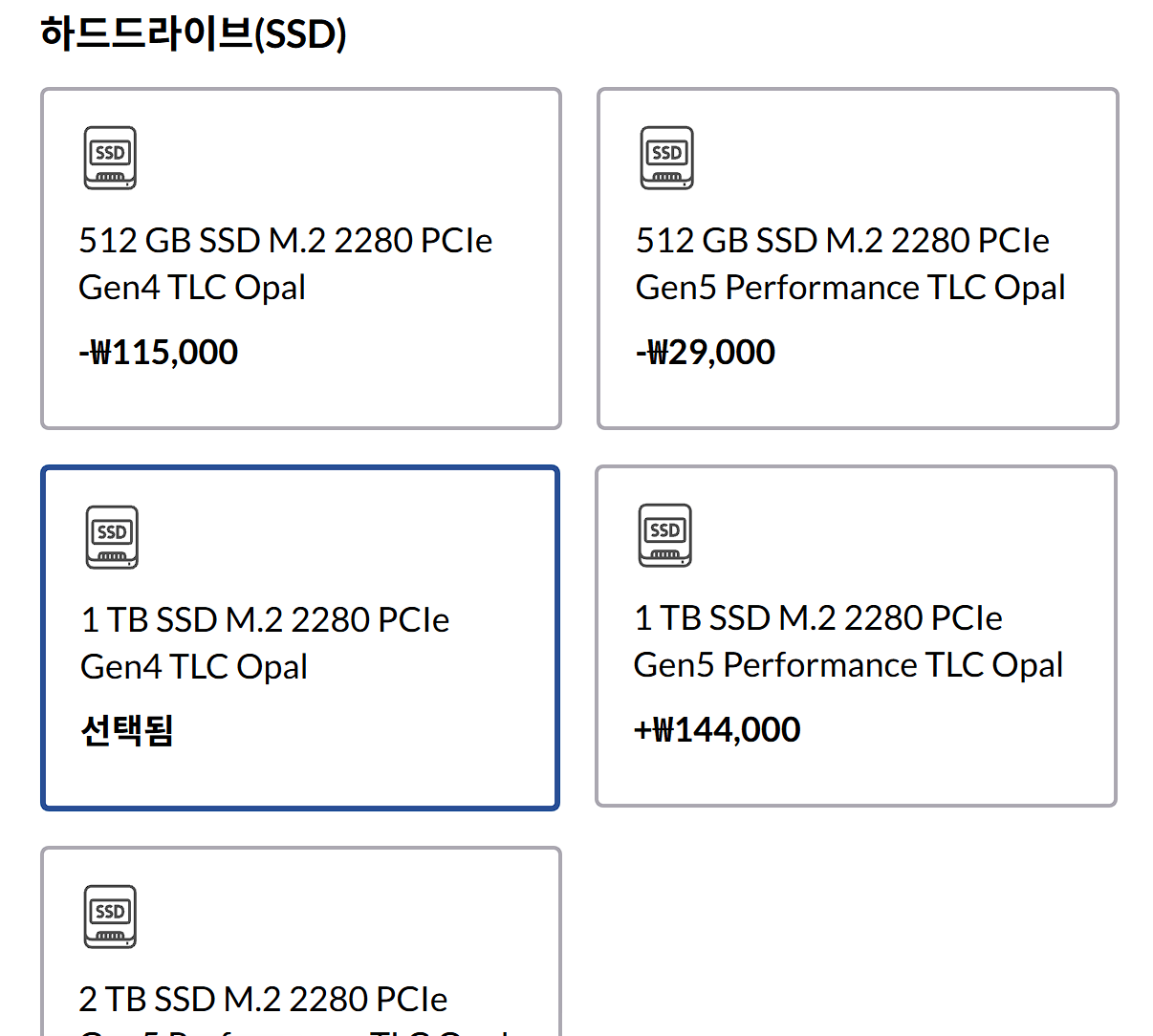
Task: Select the 512 GB Gen5 Performance TLC Opal option
Action: pos(857,257)
